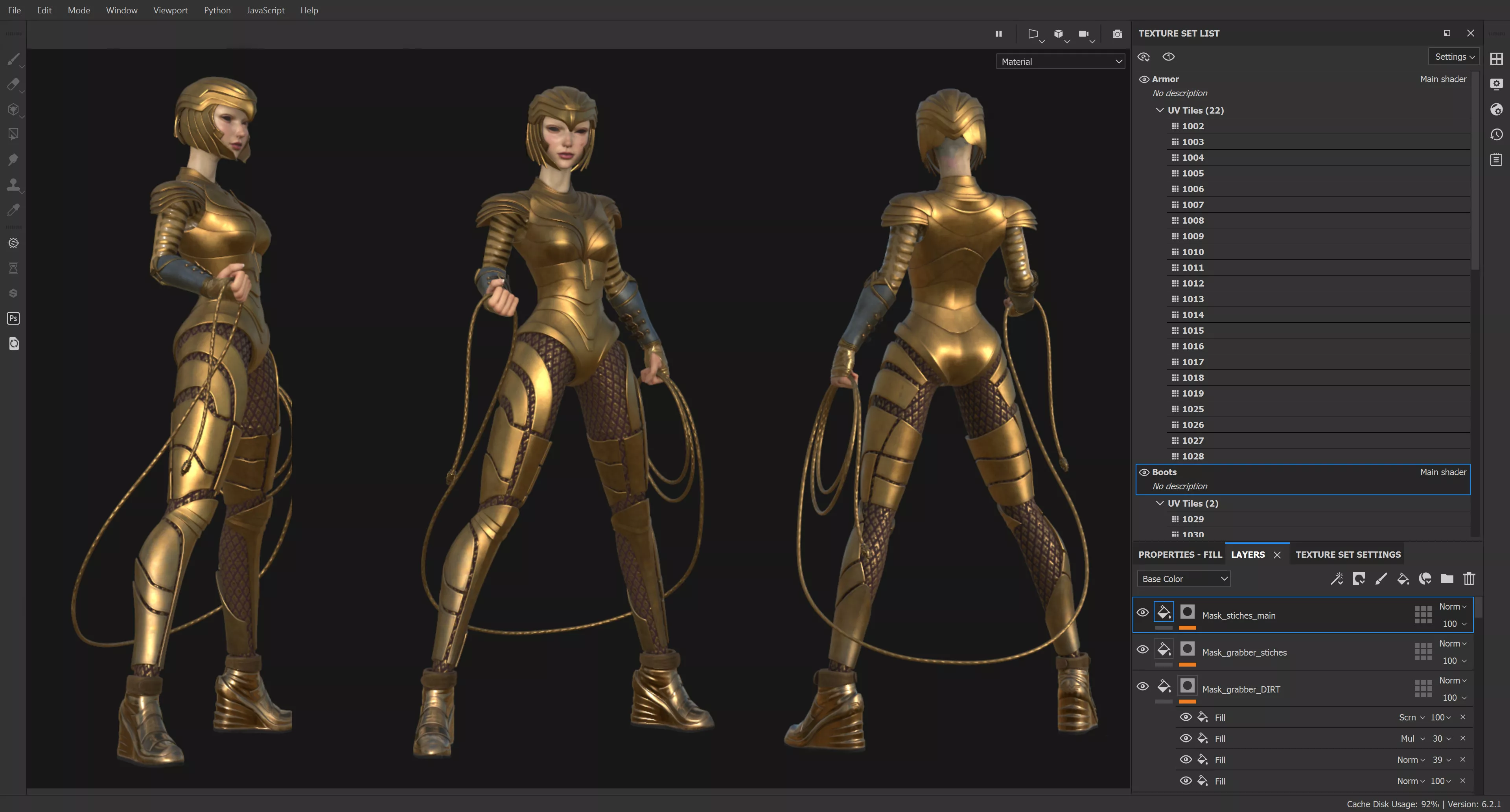1510x812 pixels.
Task: Open the Material viewport mode dropdown
Action: pos(1060,62)
